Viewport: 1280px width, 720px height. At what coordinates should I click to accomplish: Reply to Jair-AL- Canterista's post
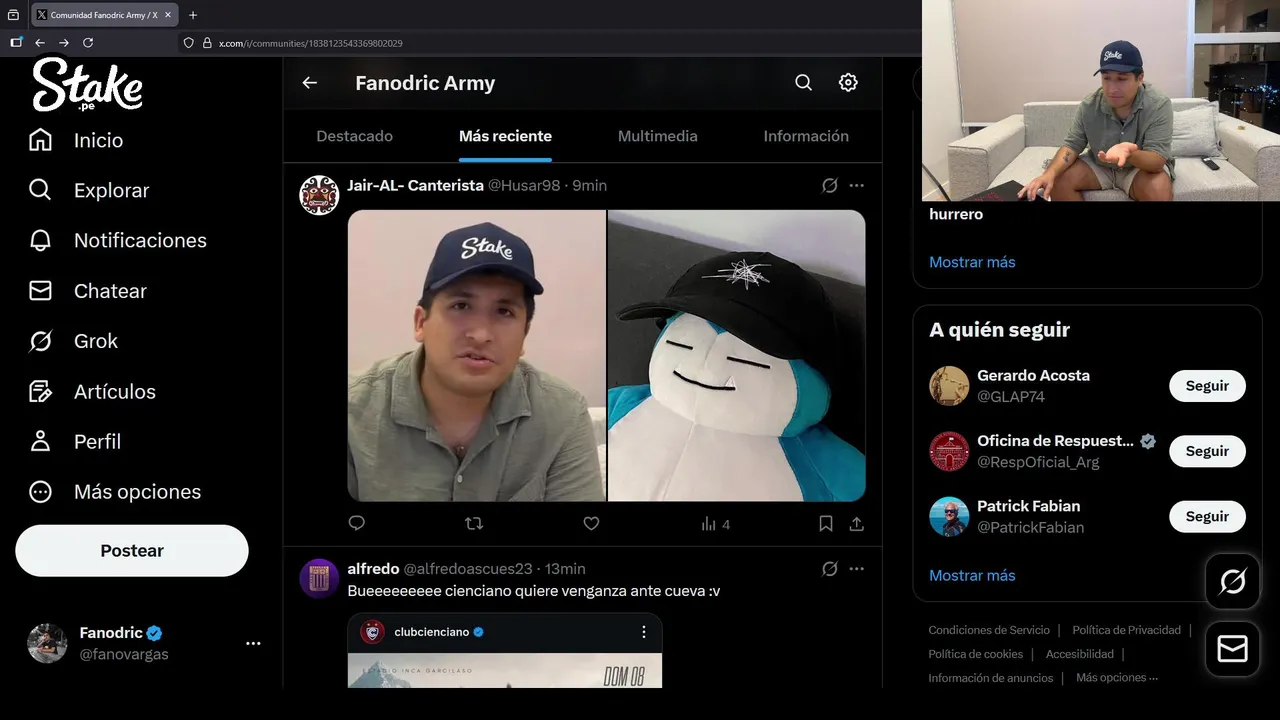tap(357, 523)
